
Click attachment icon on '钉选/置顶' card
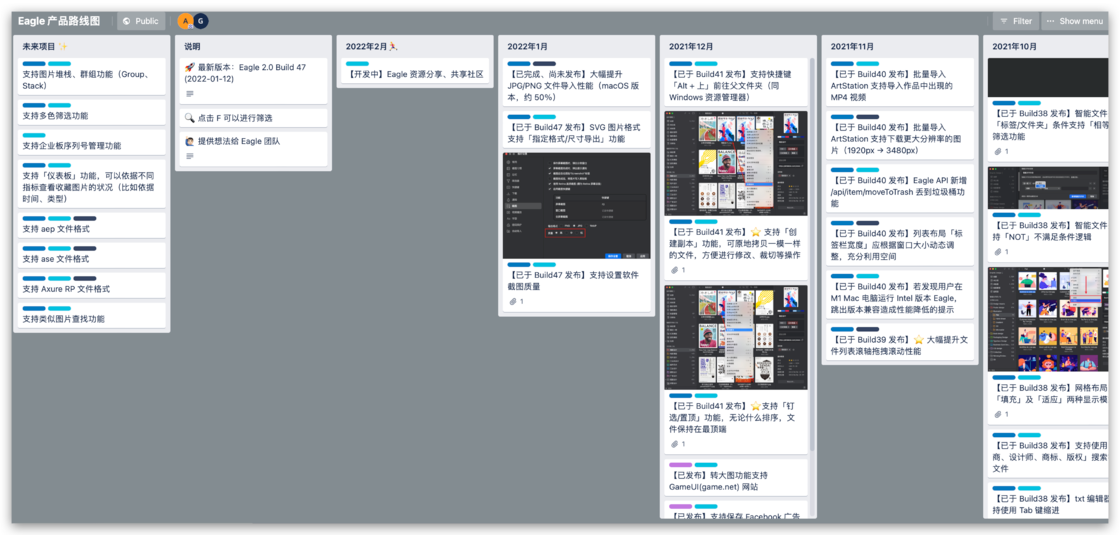674,444
